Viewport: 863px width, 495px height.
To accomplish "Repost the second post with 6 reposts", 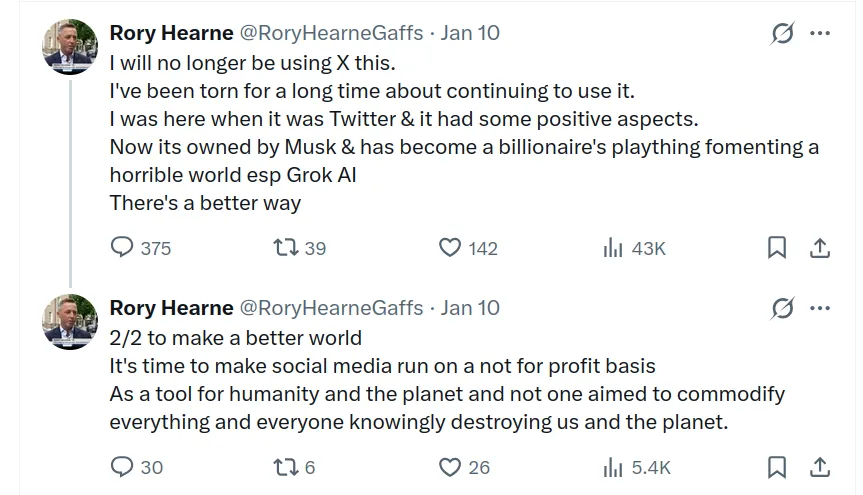I will (x=285, y=466).
